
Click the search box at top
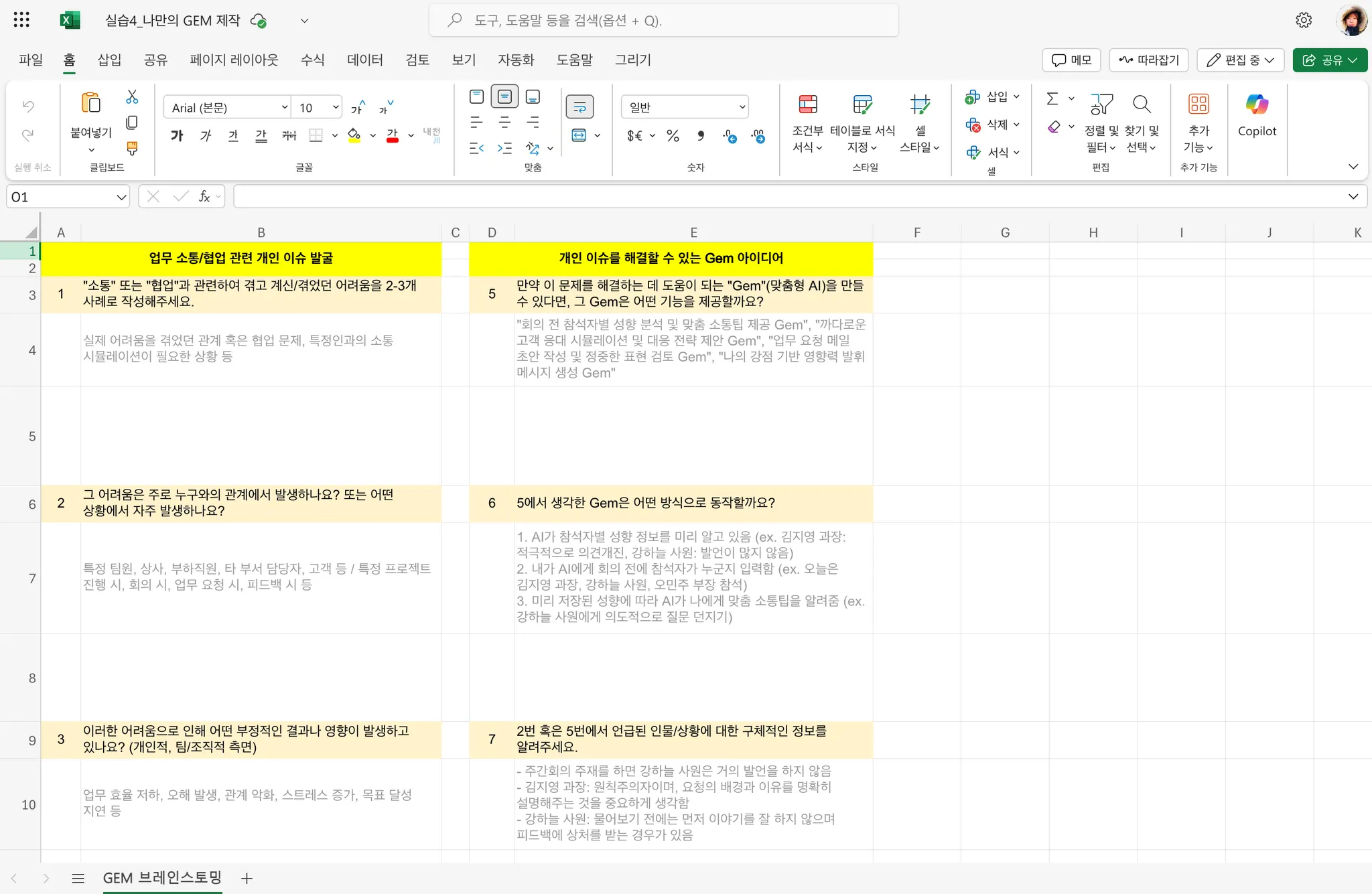(x=663, y=20)
